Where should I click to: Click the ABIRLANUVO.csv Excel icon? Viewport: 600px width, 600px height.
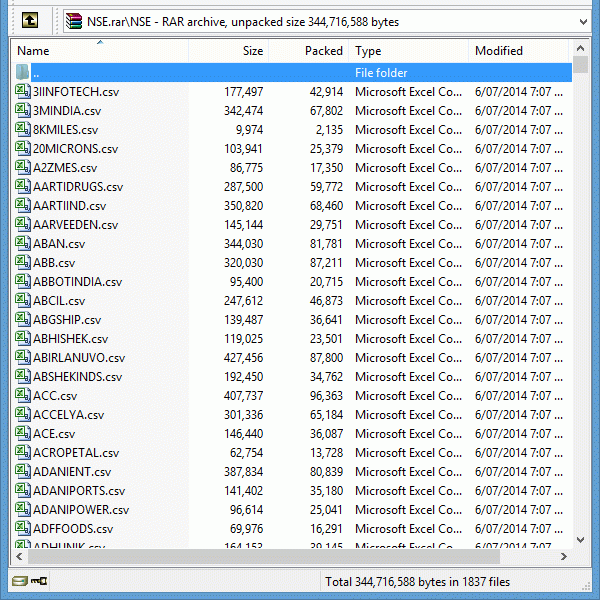pyautogui.click(x=23, y=357)
